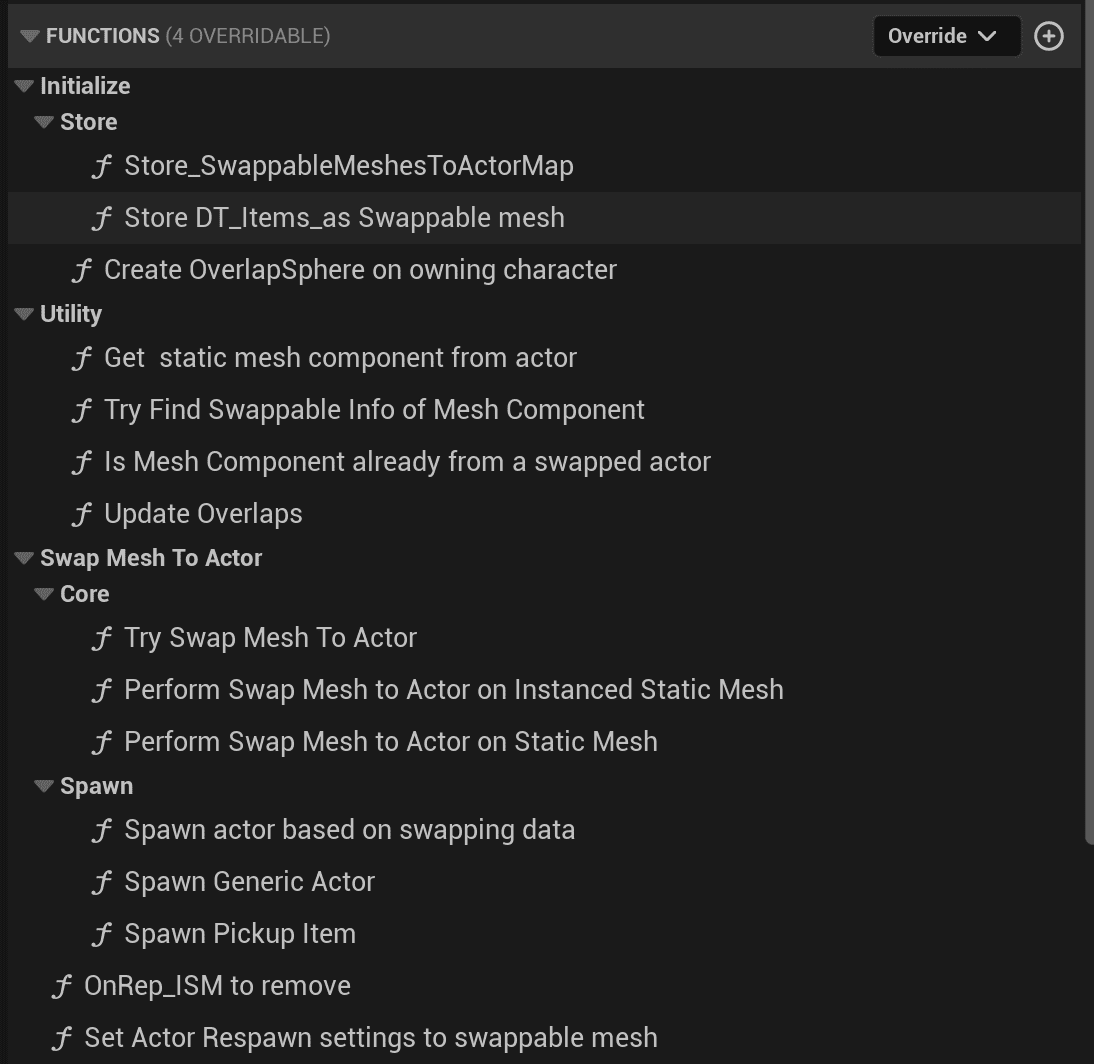Collapse the FUNCTIONS section triangle
1094x1064 pixels.
pyautogui.click(x=29, y=36)
